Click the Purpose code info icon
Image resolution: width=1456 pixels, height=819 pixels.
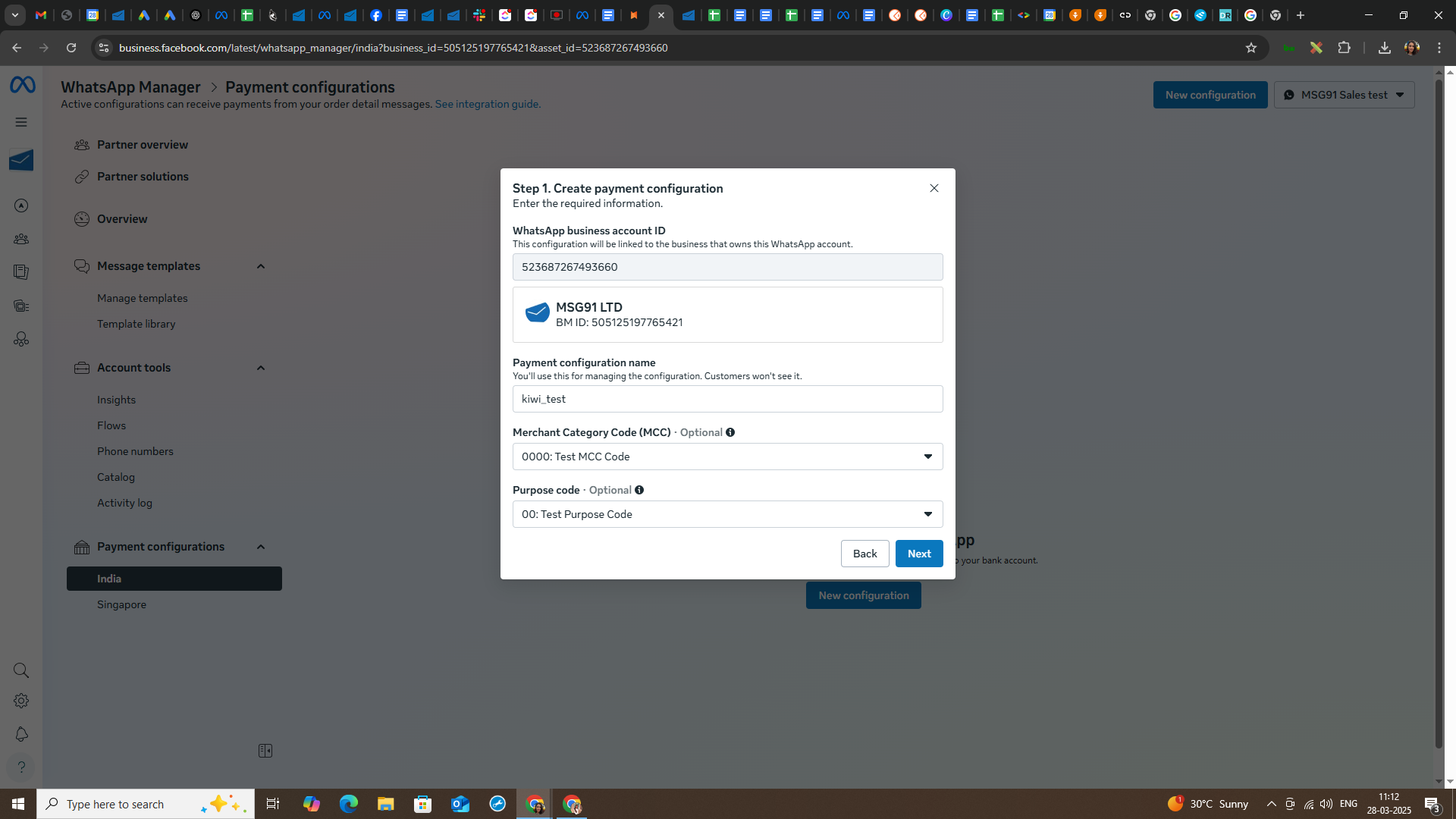(x=639, y=490)
